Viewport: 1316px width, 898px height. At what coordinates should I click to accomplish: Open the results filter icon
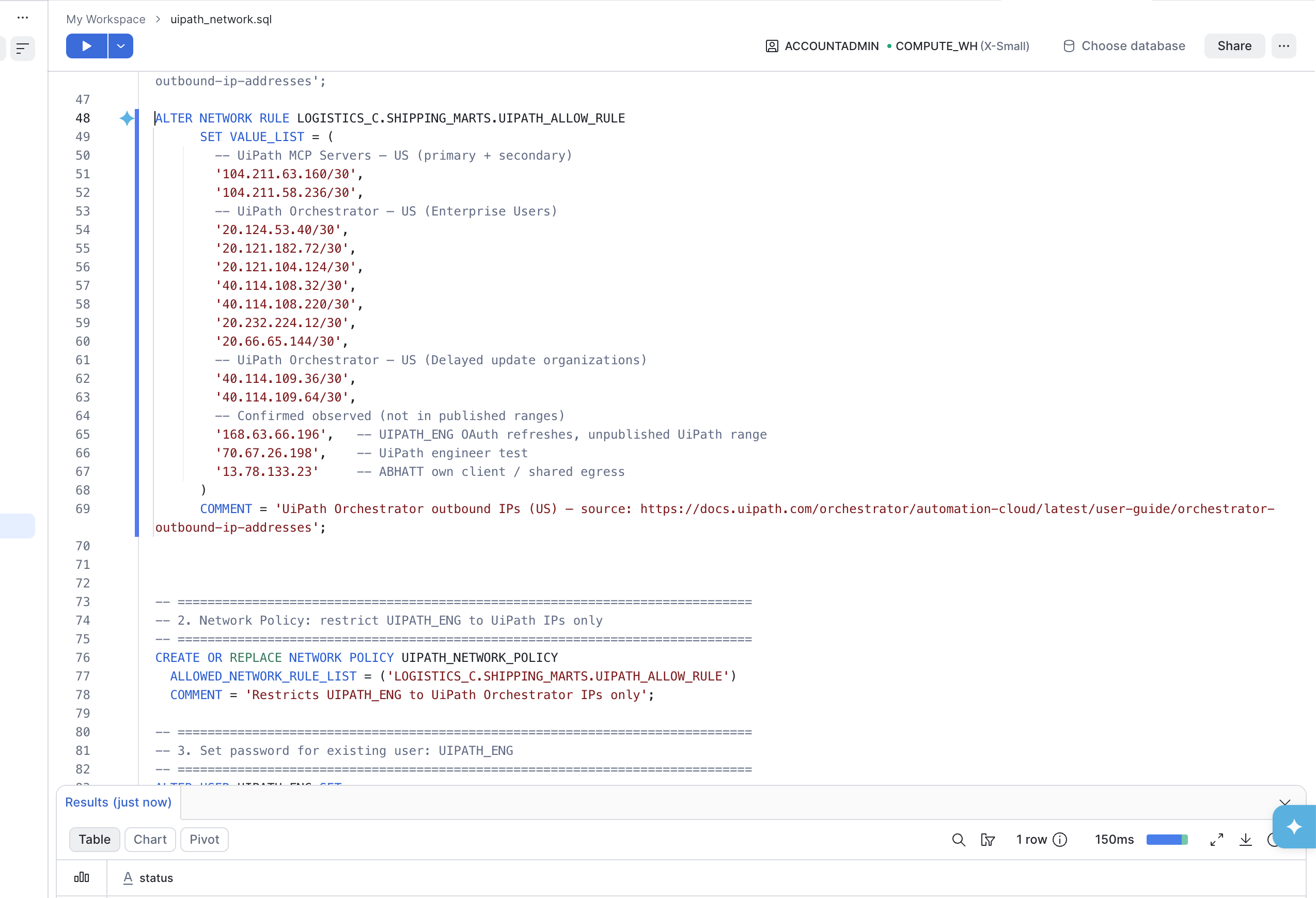click(x=988, y=840)
